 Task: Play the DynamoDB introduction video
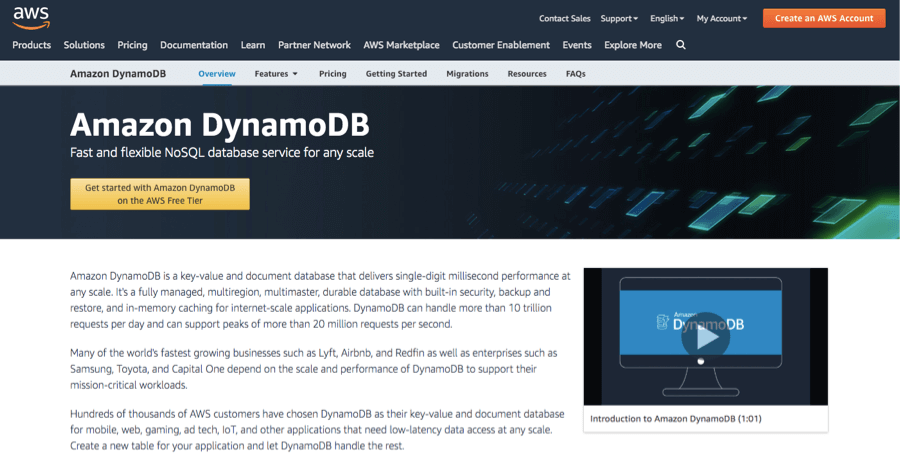coord(705,337)
